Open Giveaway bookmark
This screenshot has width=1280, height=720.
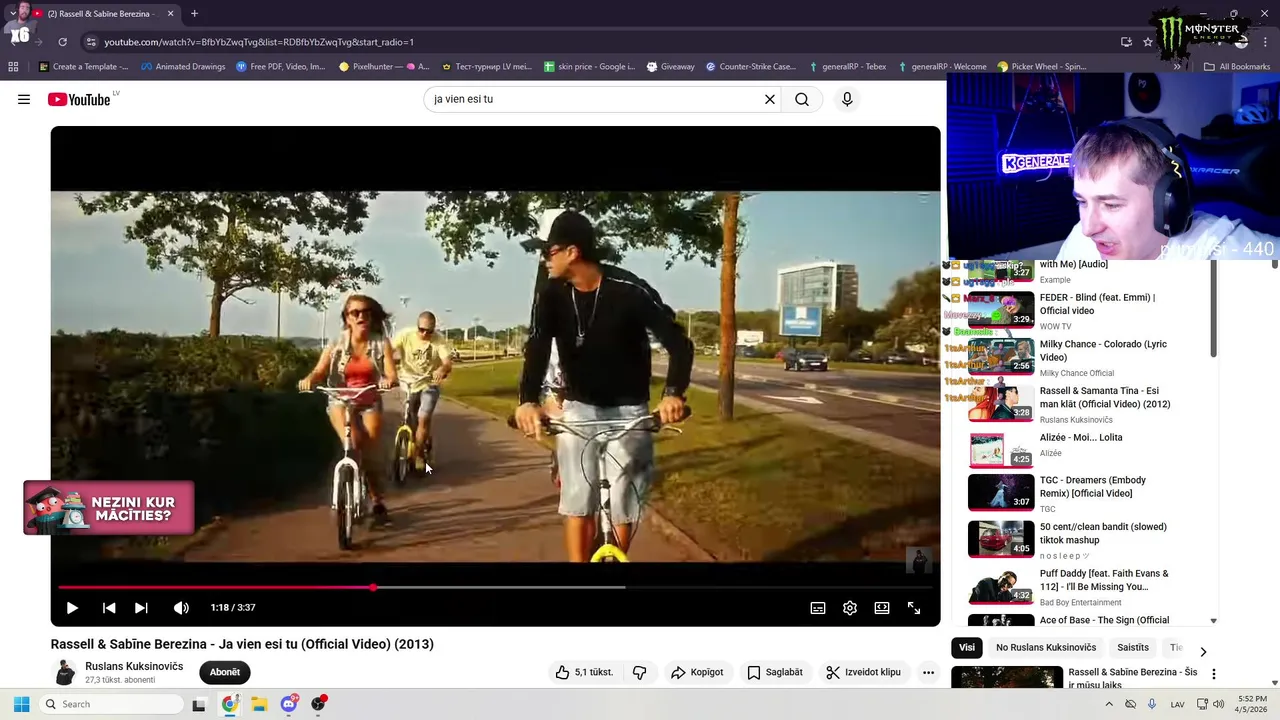coord(670,67)
